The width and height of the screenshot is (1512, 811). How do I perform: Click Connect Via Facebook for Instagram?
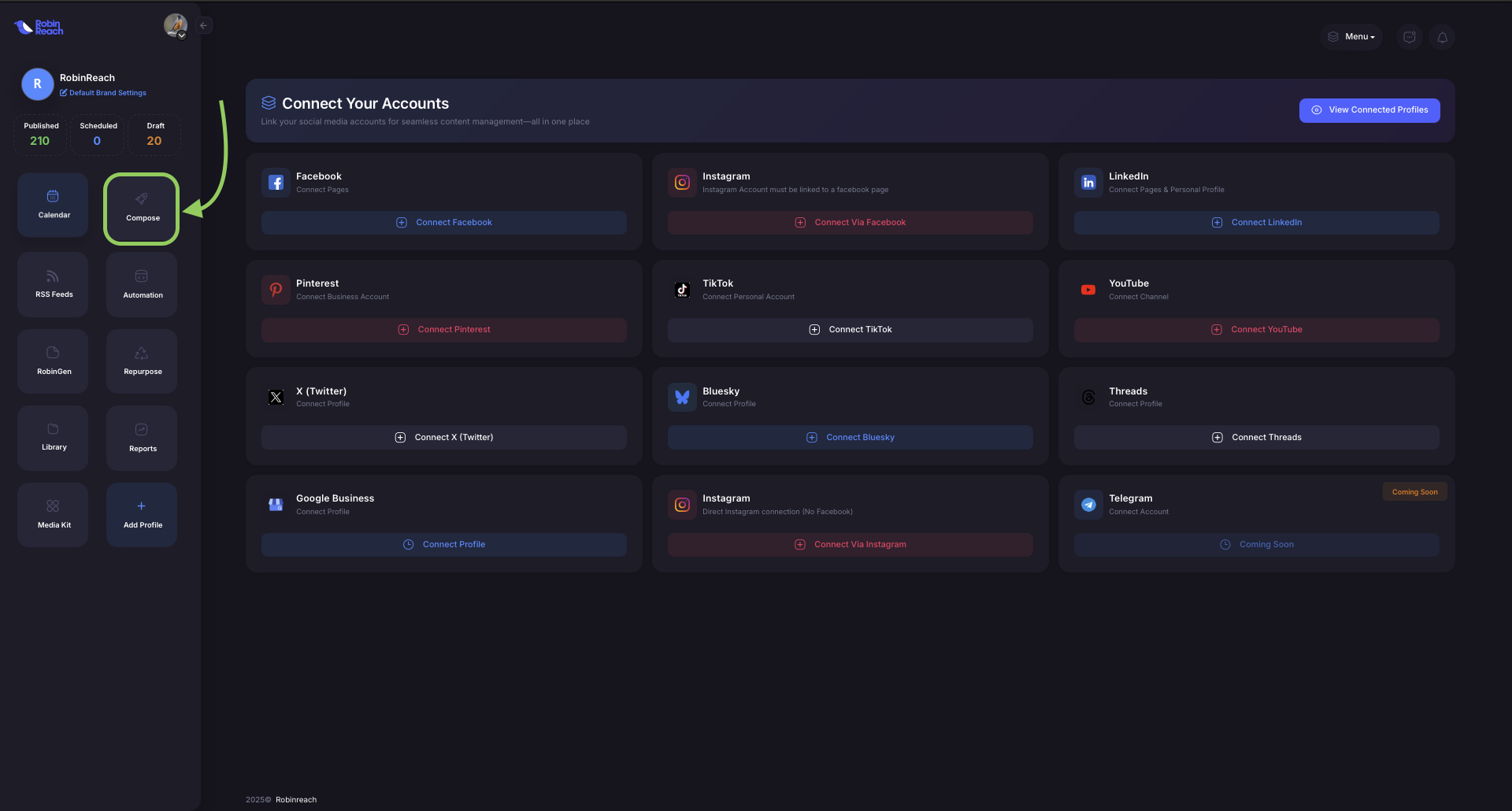(x=850, y=223)
